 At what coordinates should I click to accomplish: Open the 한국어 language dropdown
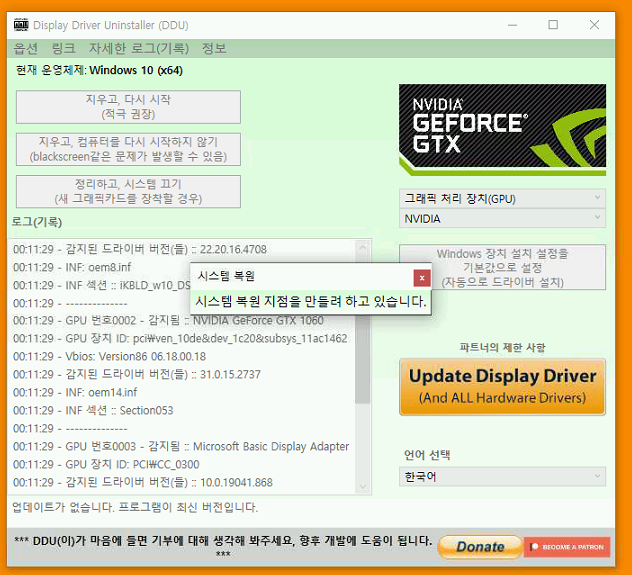502,477
